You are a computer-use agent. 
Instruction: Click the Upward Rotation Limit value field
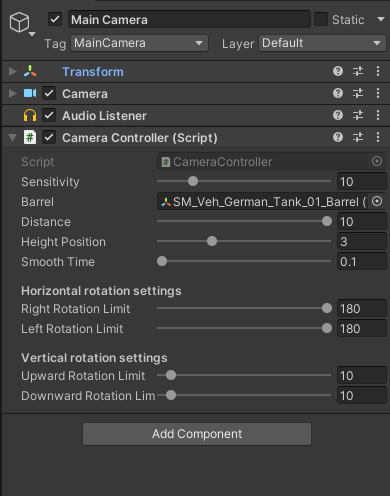click(x=362, y=376)
